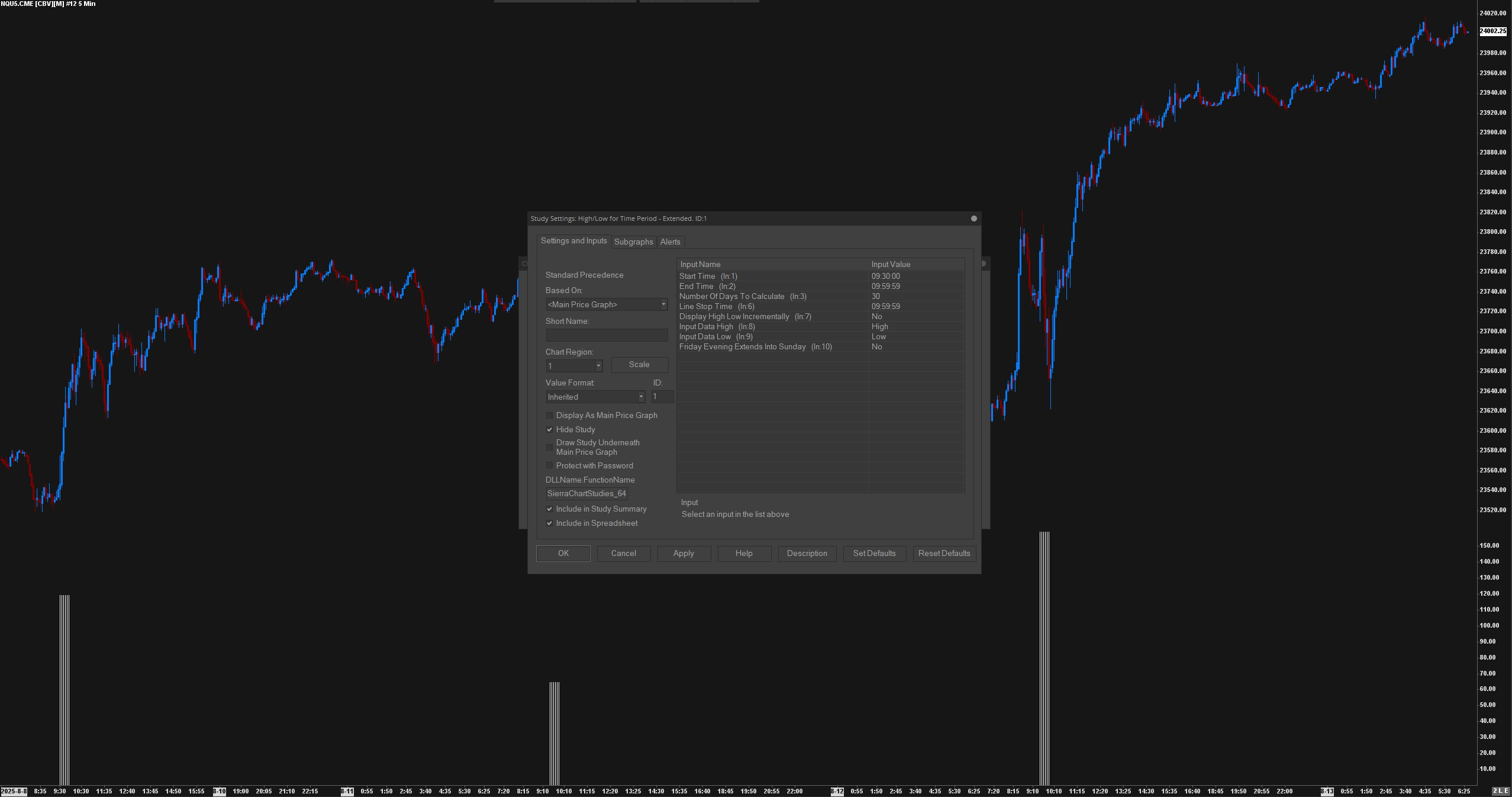Click the Apply button
This screenshot has height=797, width=1512.
click(x=684, y=553)
